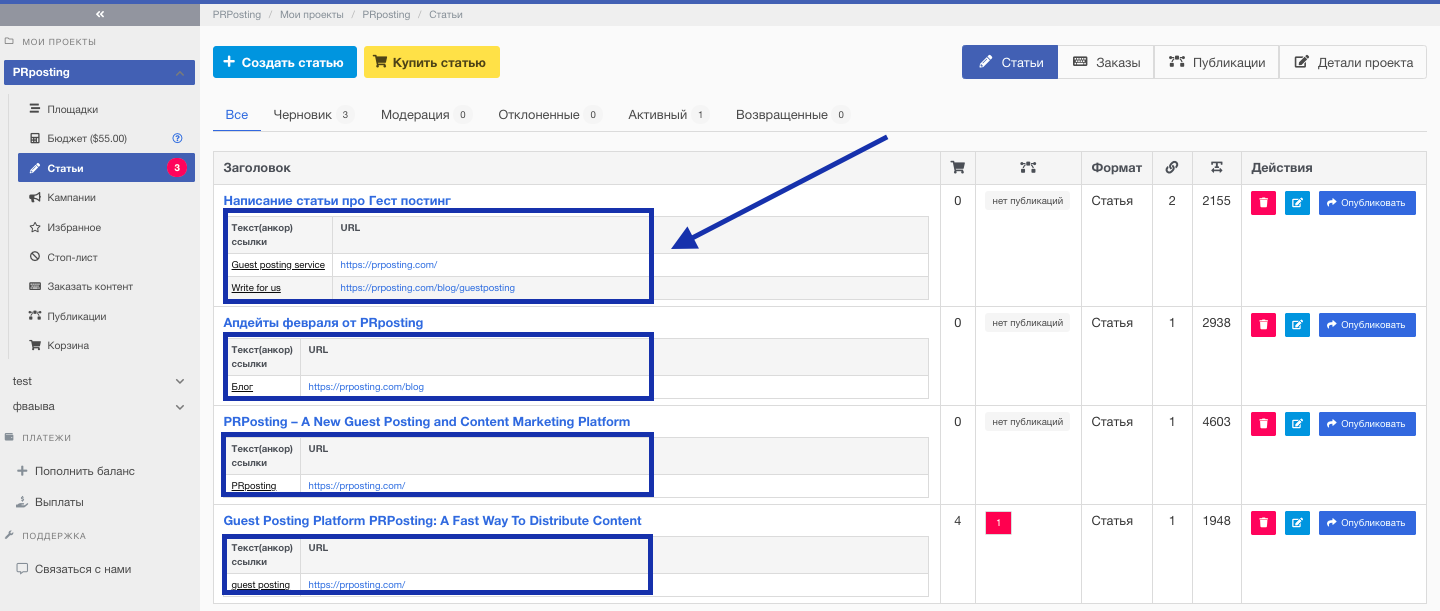Select the Отклоненные filter tab

549,115
